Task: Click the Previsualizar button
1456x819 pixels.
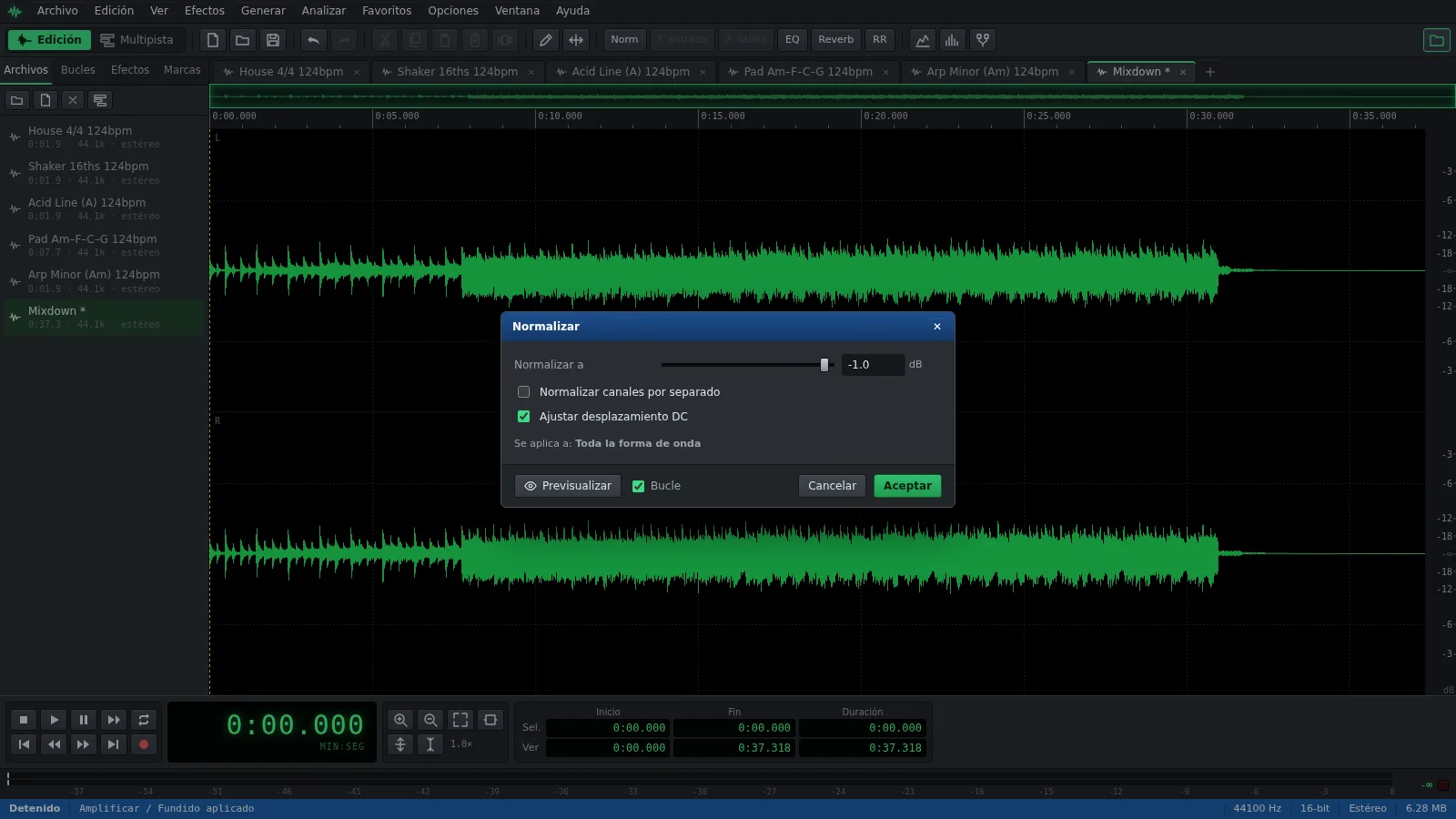Action: pyautogui.click(x=568, y=486)
